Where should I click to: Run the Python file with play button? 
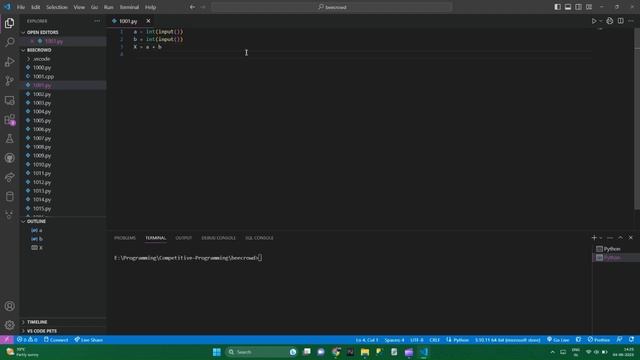click(594, 21)
